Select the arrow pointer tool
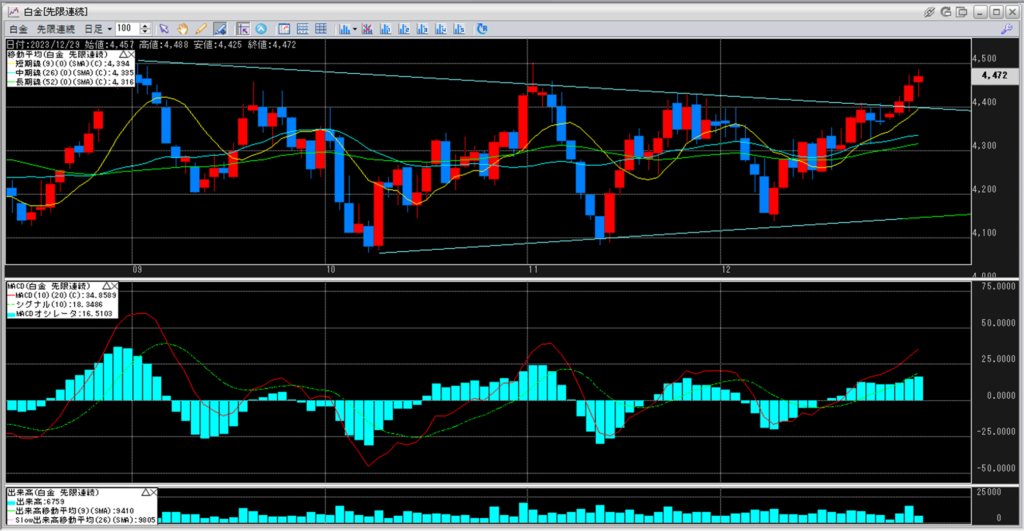This screenshot has height=531, width=1024. [x=164, y=29]
